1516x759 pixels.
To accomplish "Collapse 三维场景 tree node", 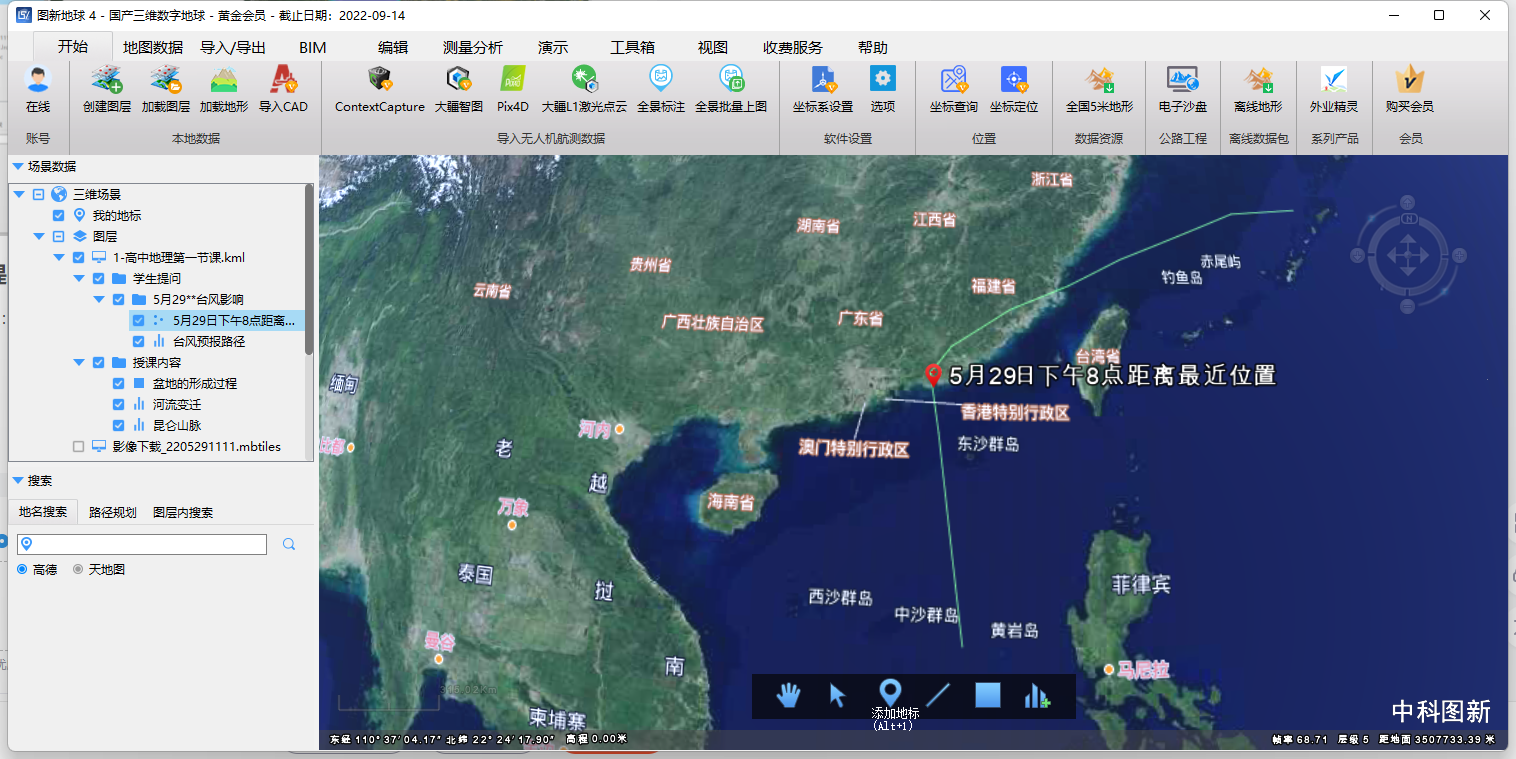I will (x=19, y=195).
